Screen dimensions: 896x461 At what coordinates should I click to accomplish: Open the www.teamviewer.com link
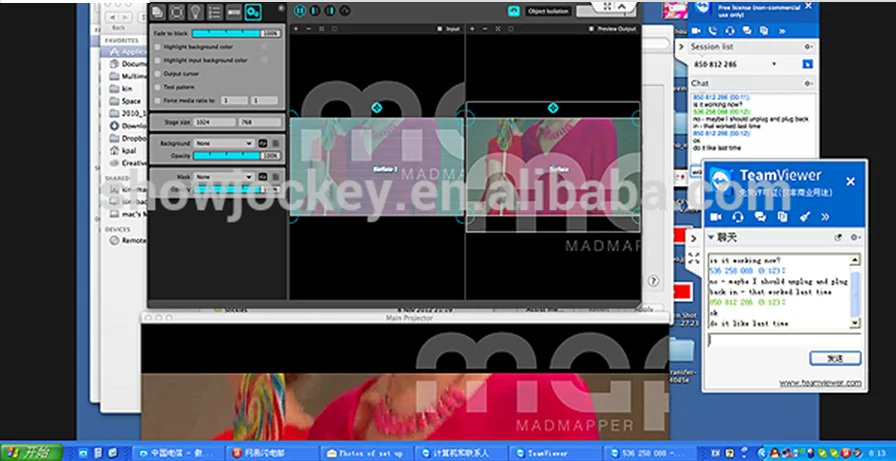pos(820,382)
